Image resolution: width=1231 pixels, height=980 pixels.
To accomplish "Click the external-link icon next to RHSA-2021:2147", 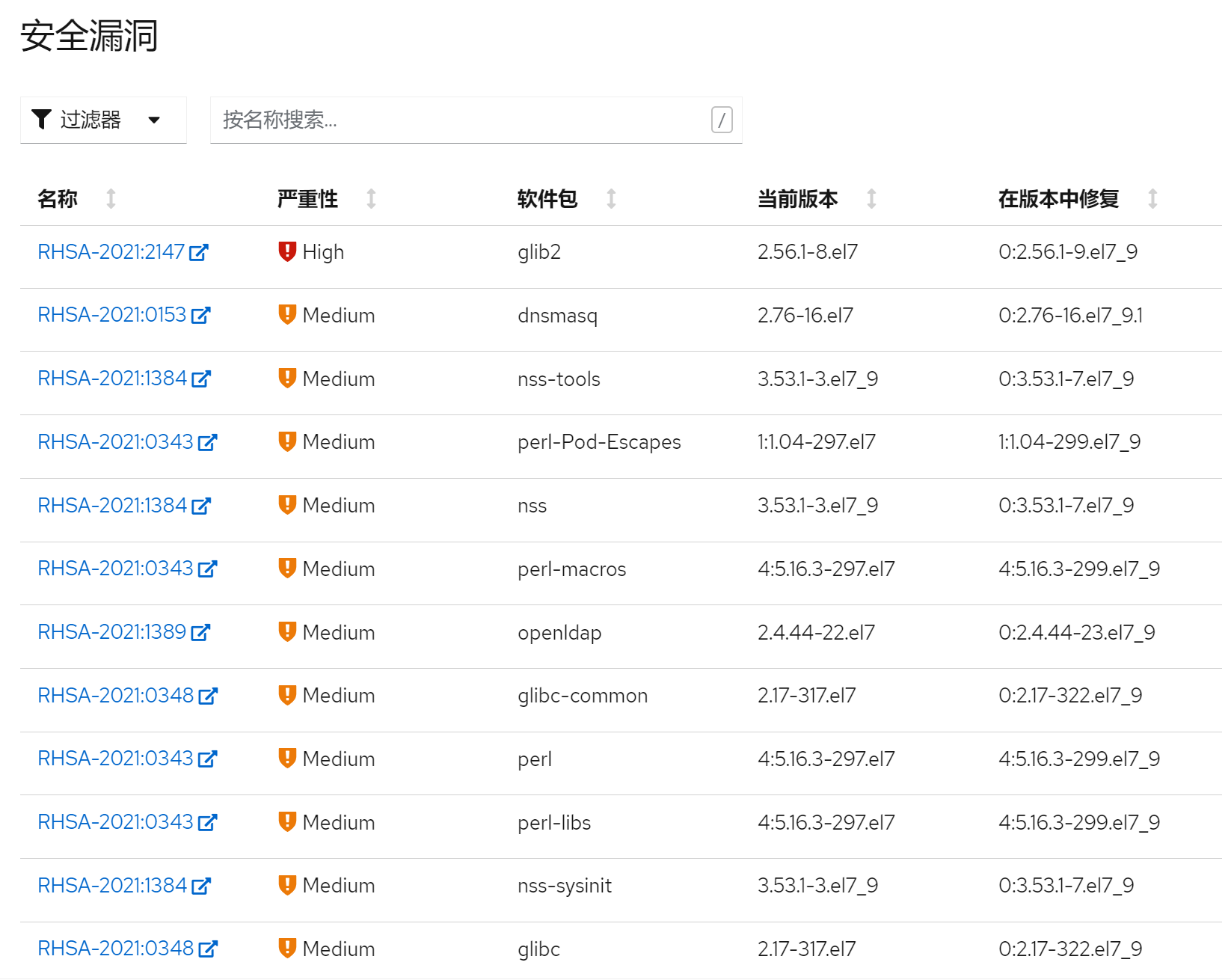I will click(200, 251).
